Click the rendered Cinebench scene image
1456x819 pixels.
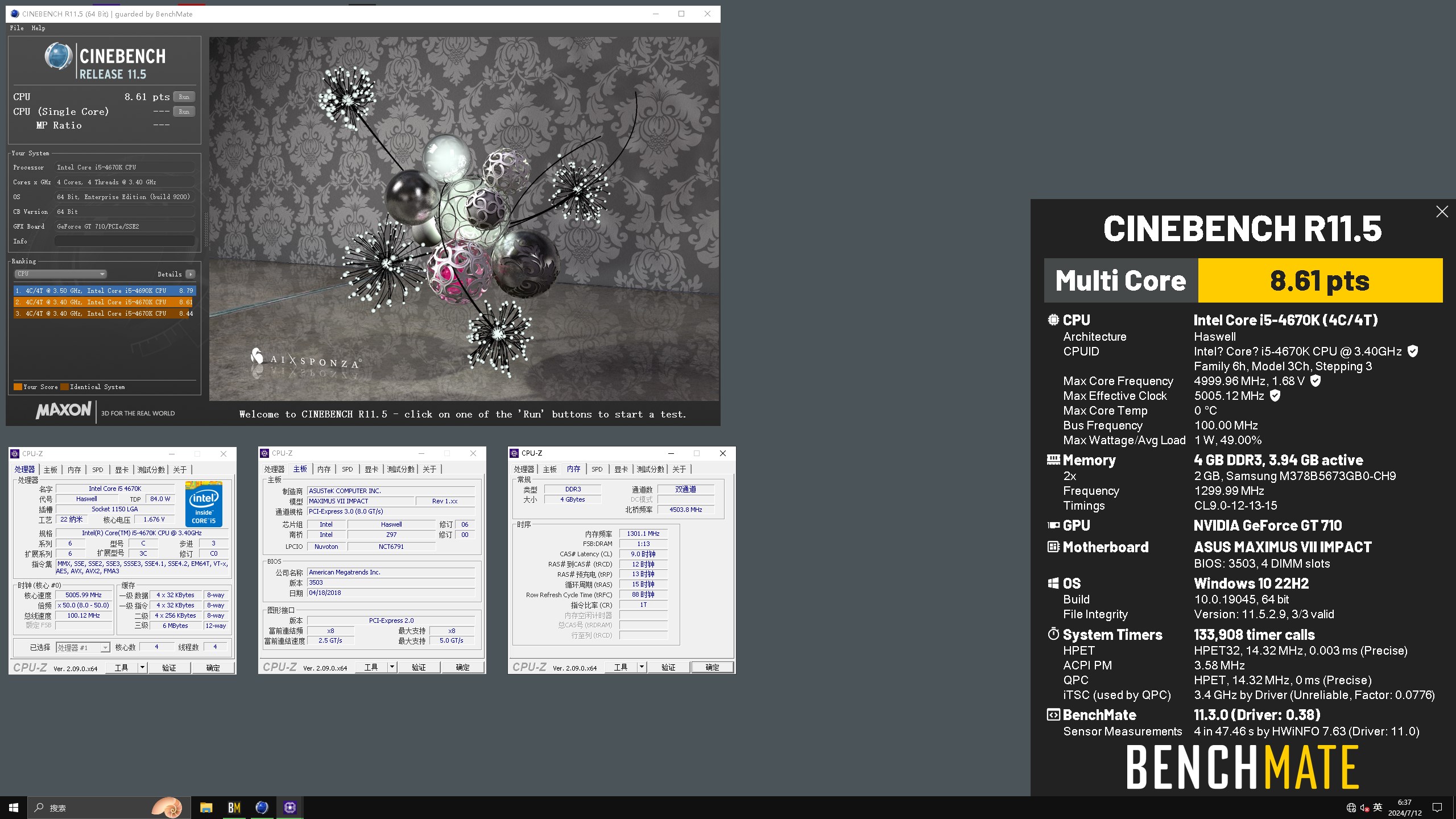[464, 219]
